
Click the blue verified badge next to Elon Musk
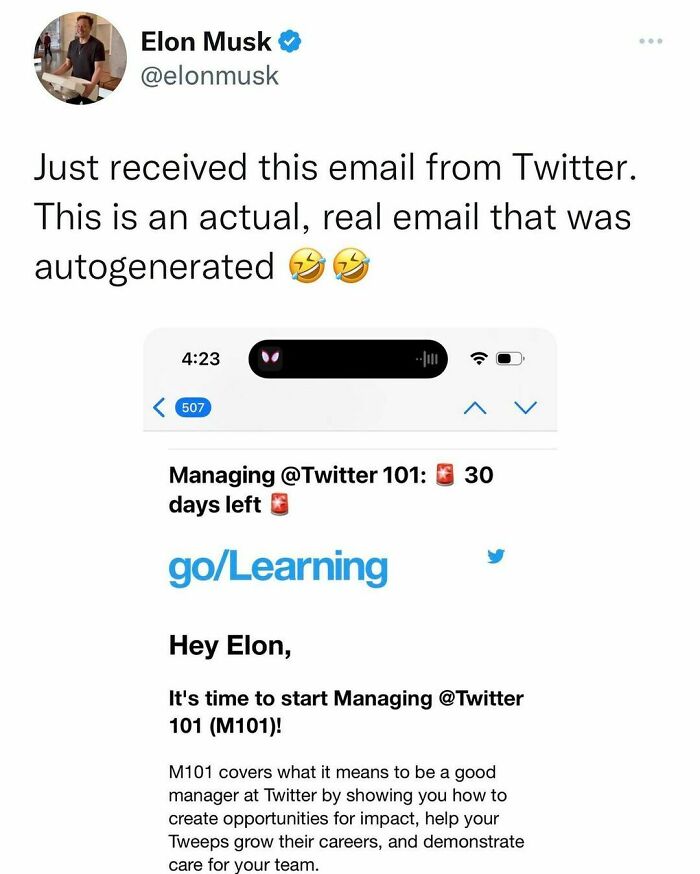click(x=289, y=41)
